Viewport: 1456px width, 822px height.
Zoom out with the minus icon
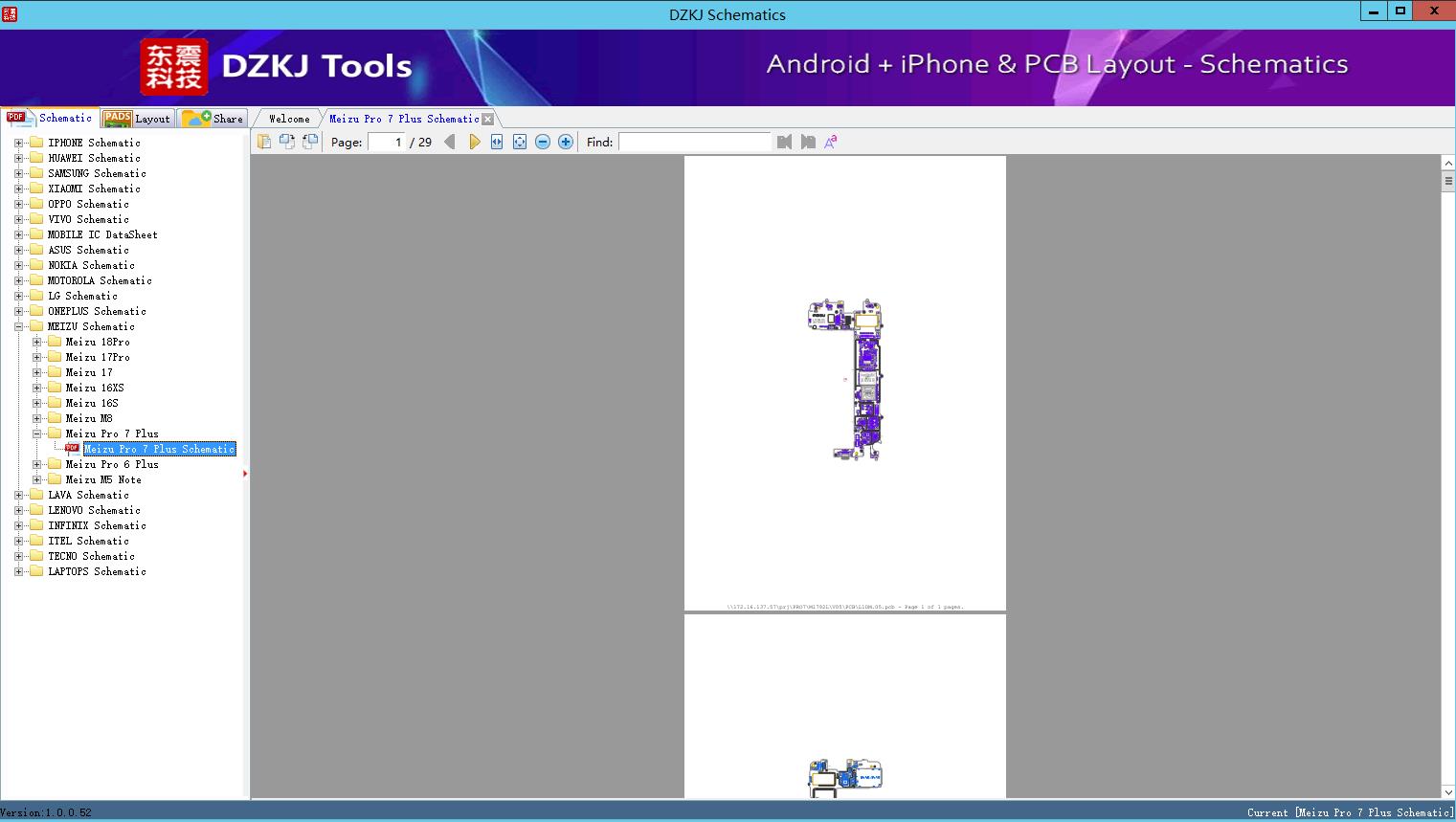point(543,142)
